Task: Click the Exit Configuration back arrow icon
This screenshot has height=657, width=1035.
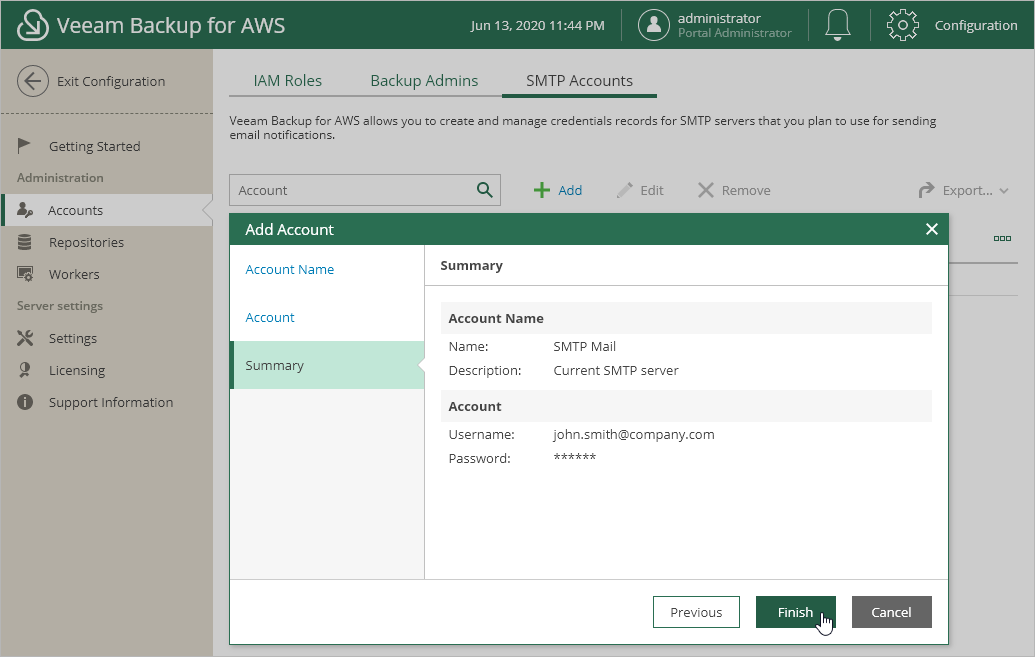Action: point(32,81)
